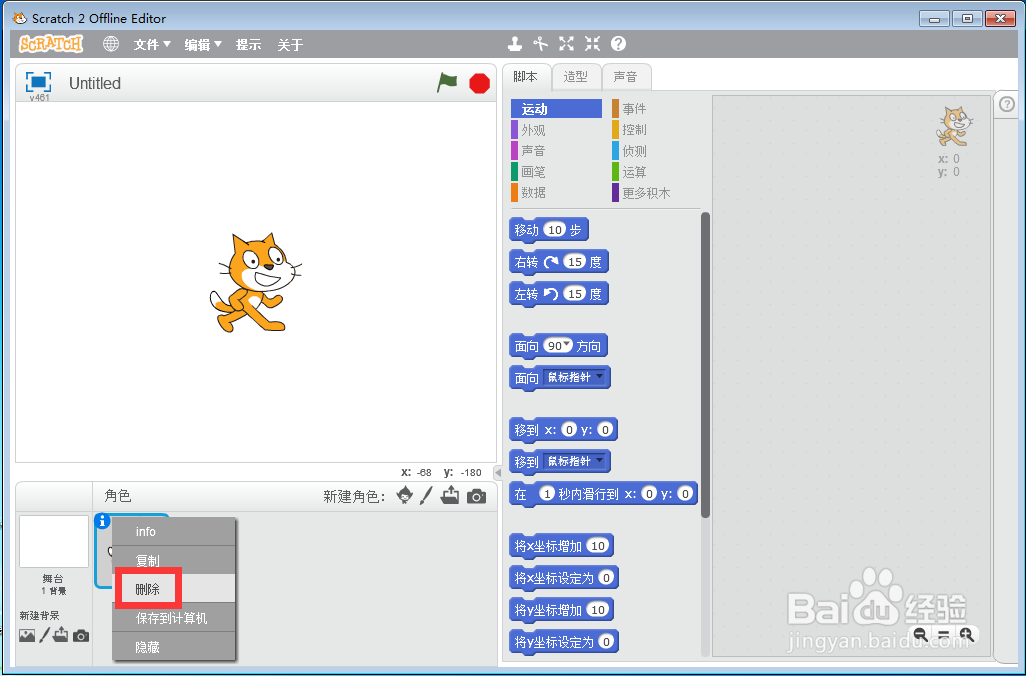1026x676 pixels.
Task: Click the red stop sign button
Action: 480,84
